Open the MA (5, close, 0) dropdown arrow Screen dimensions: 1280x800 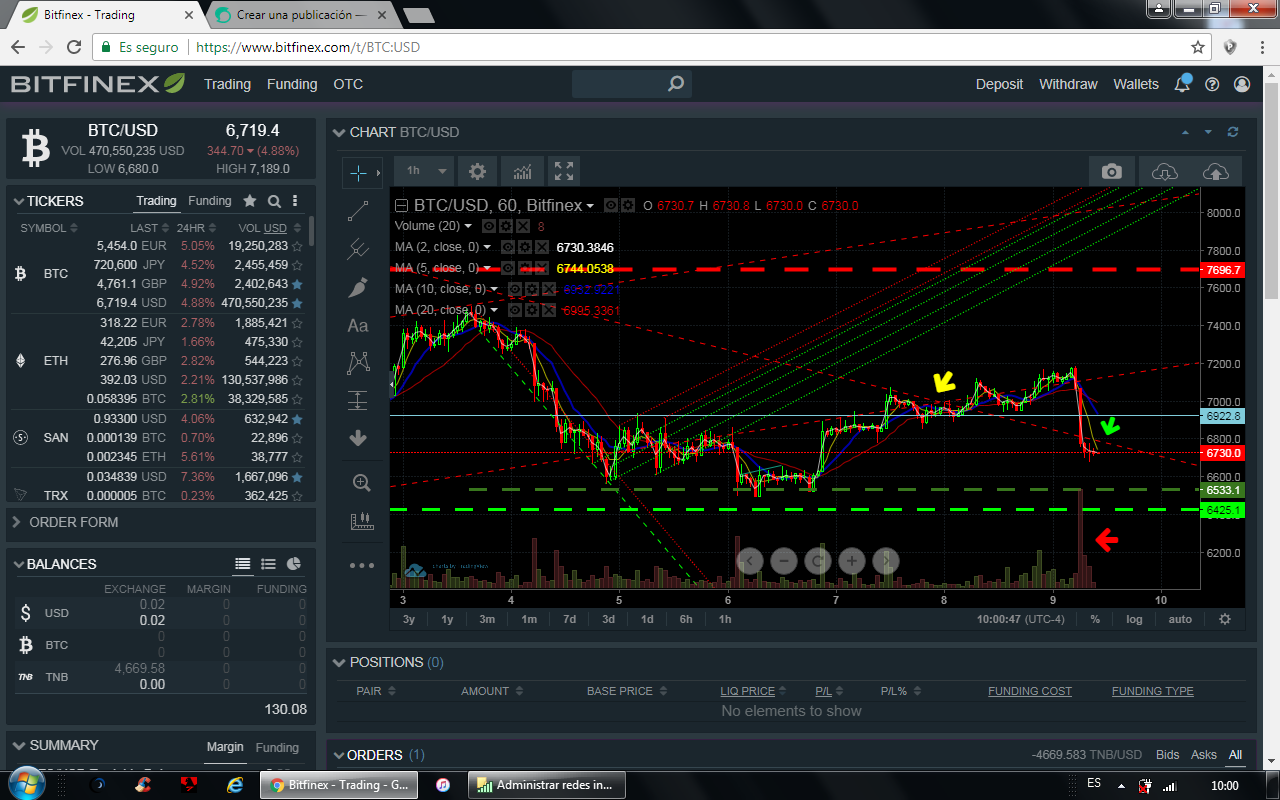pos(487,268)
